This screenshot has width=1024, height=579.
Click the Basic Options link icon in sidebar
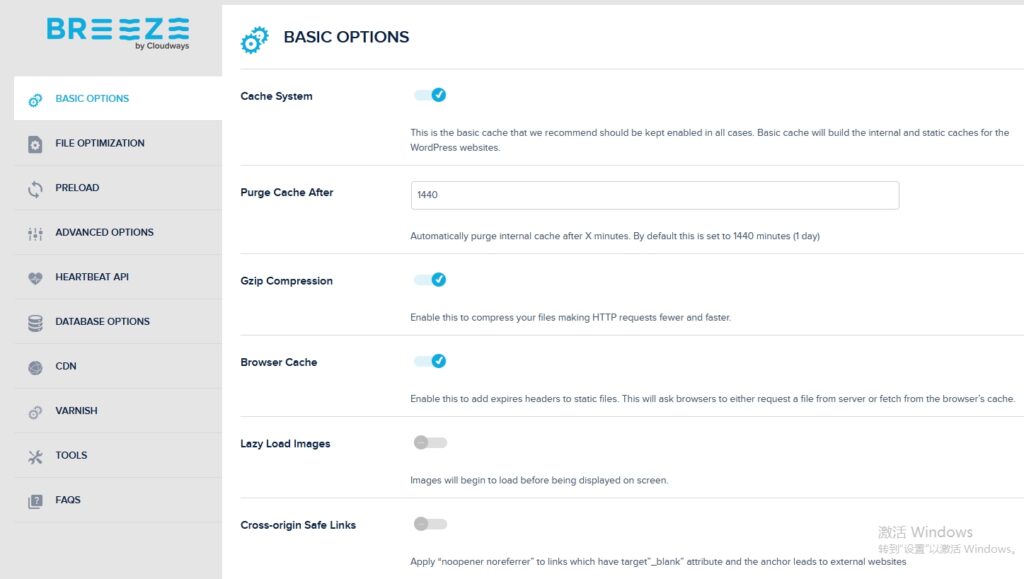(x=35, y=99)
